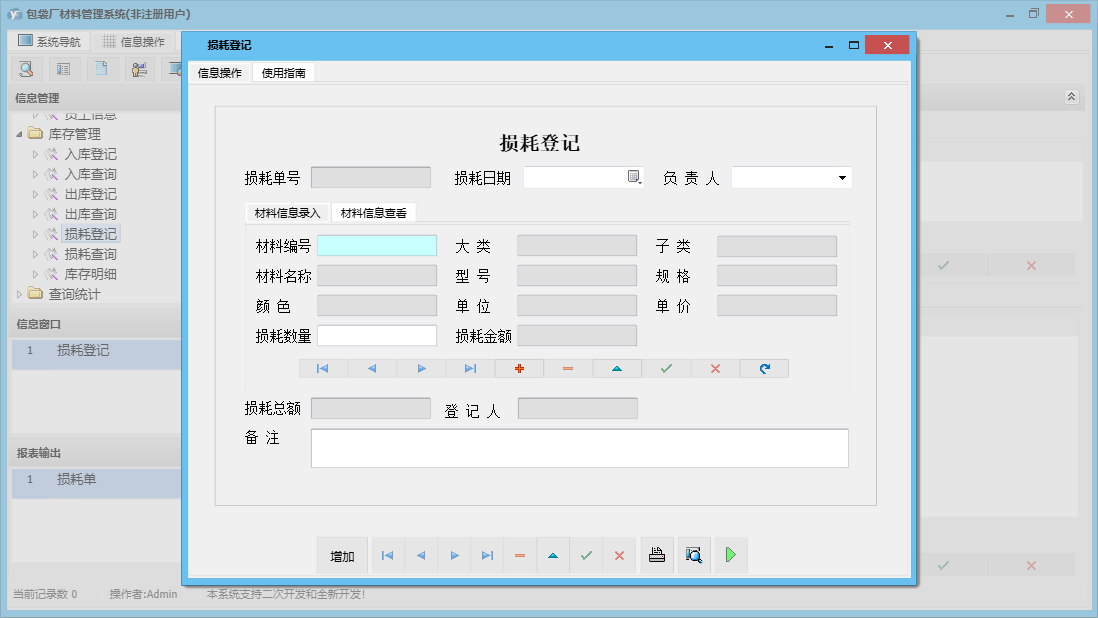Viewport: 1098px width, 618px height.
Task: Click the 增加 button at the bottom
Action: point(342,555)
